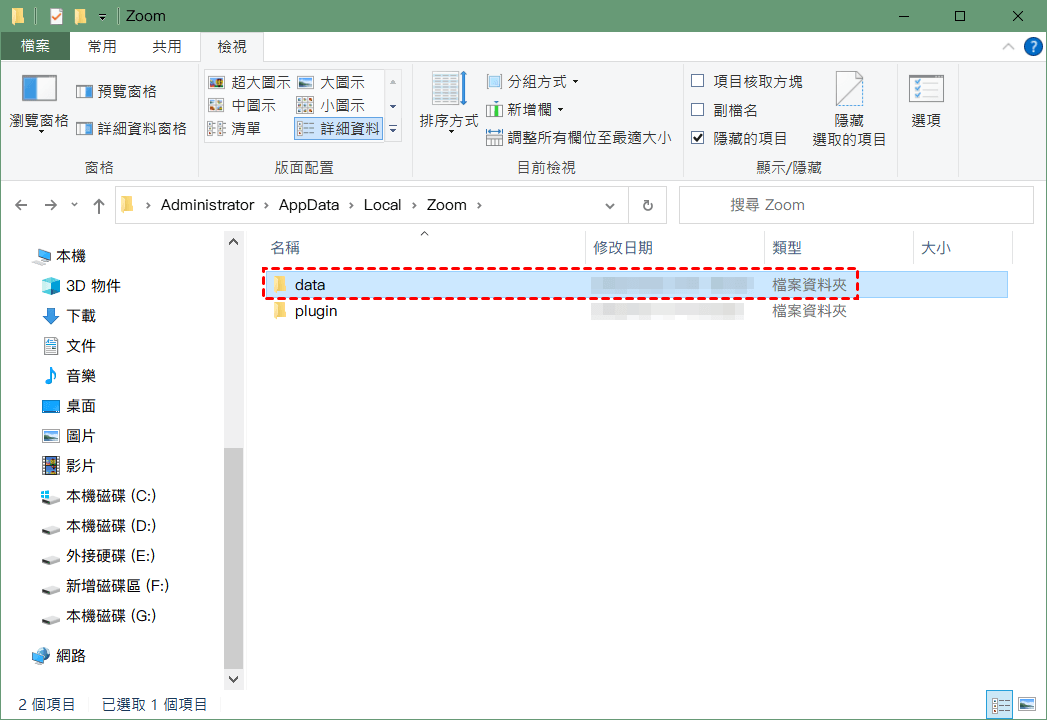Sort by the 類型 type column header
Image resolution: width=1047 pixels, height=720 pixels.
838,248
